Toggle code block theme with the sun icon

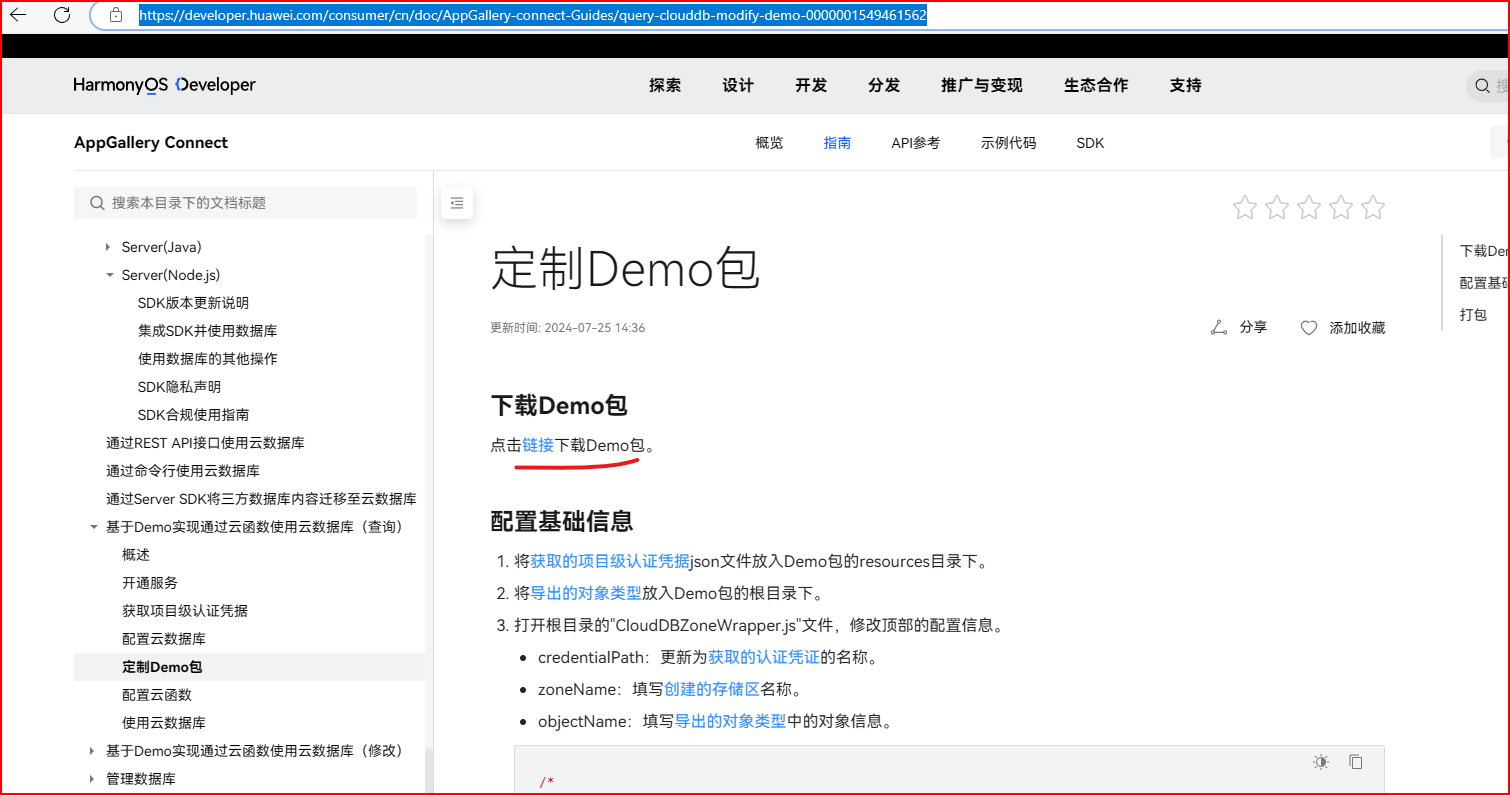(1321, 762)
